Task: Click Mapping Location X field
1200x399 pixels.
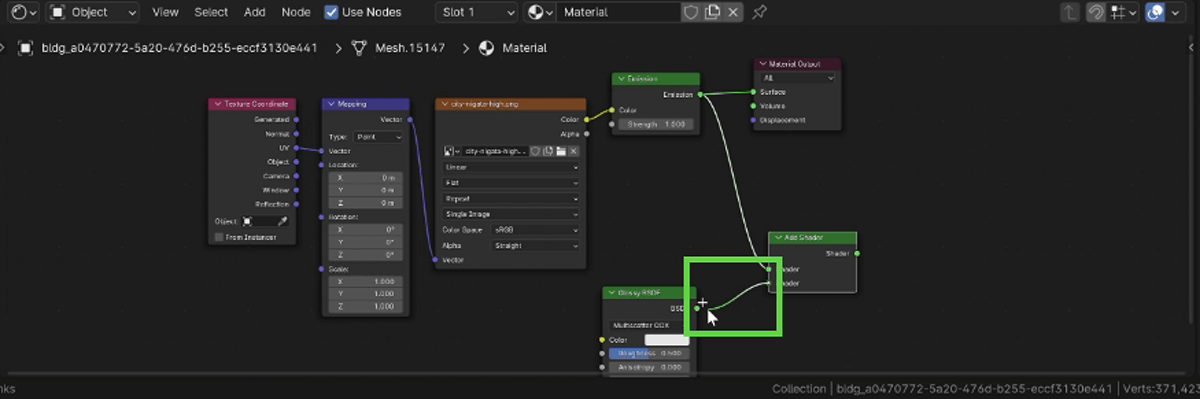Action: tap(366, 178)
